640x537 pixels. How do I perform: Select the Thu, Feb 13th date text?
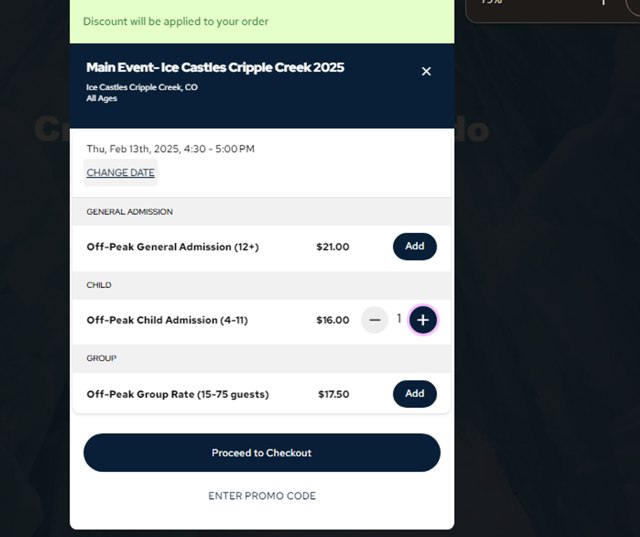click(x=170, y=149)
